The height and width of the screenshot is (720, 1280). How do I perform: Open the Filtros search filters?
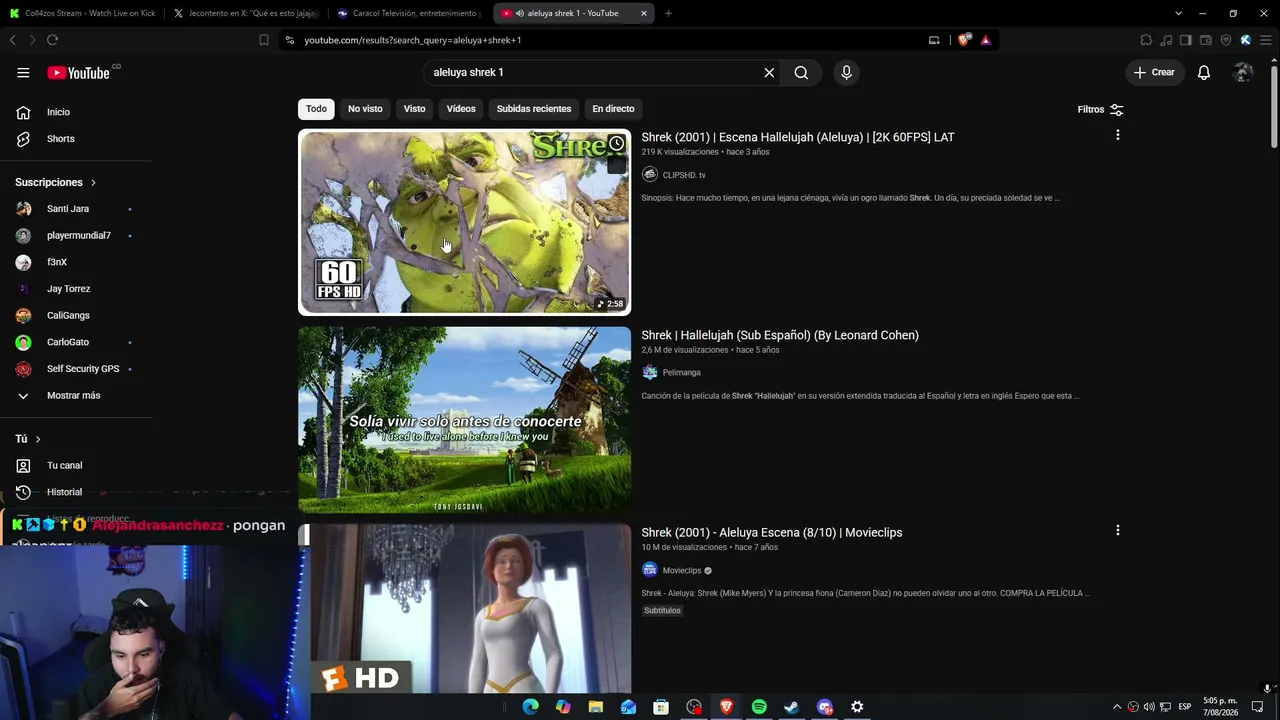pyautogui.click(x=1100, y=109)
